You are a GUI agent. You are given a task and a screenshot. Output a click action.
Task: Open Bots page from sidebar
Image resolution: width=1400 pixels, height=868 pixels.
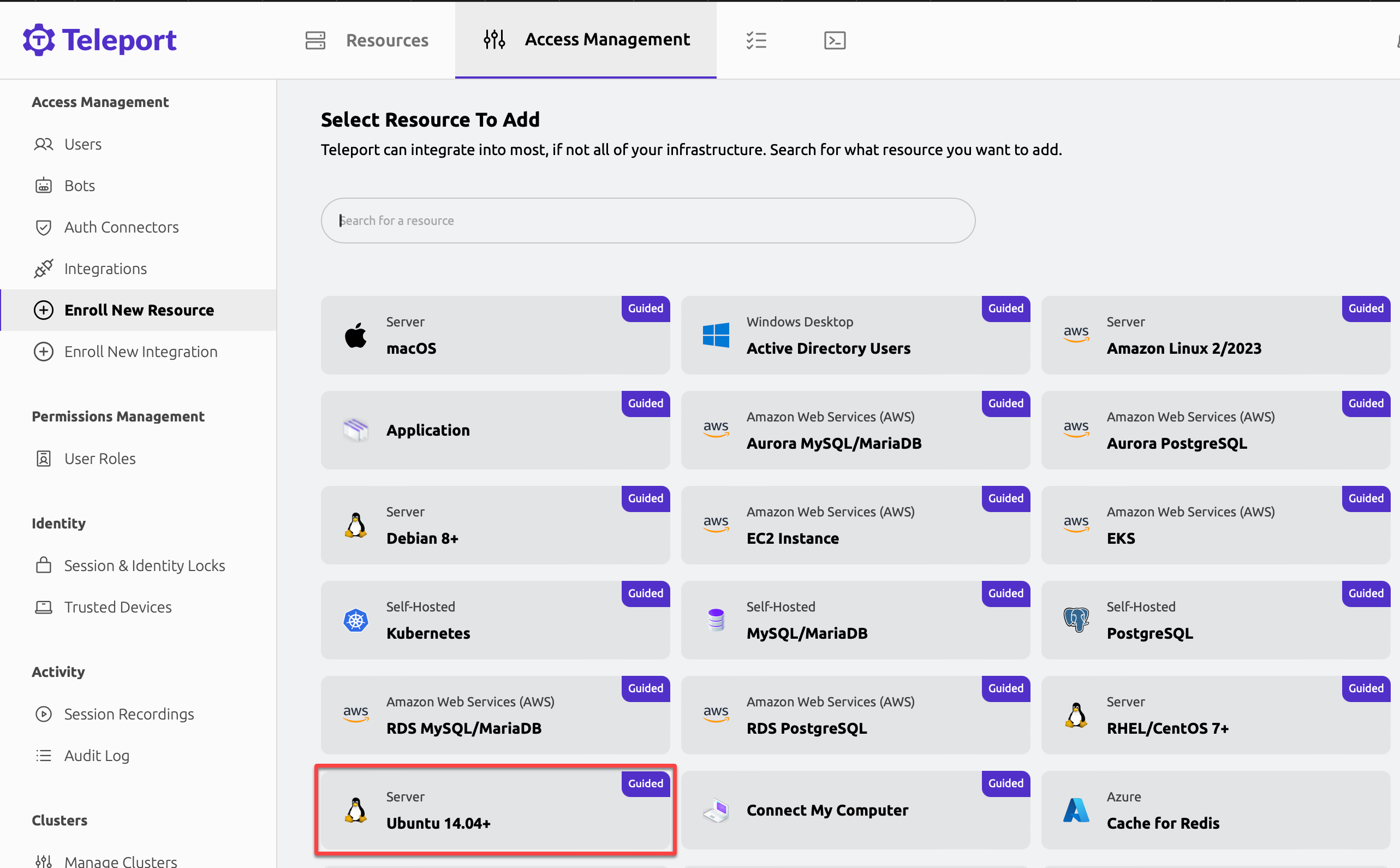pos(138,186)
